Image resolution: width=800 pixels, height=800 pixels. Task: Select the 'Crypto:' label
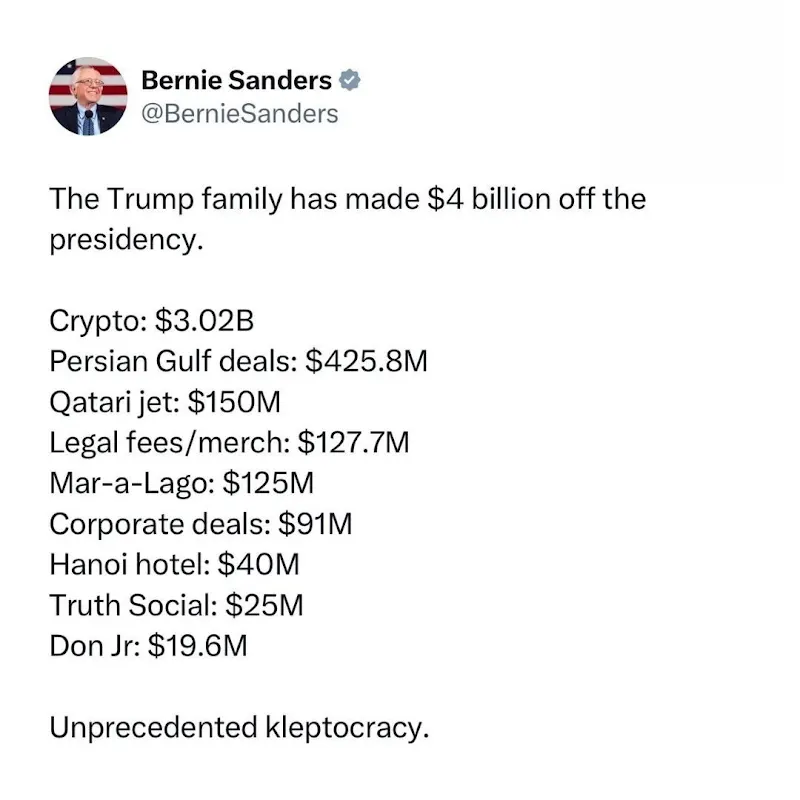pos(98,321)
